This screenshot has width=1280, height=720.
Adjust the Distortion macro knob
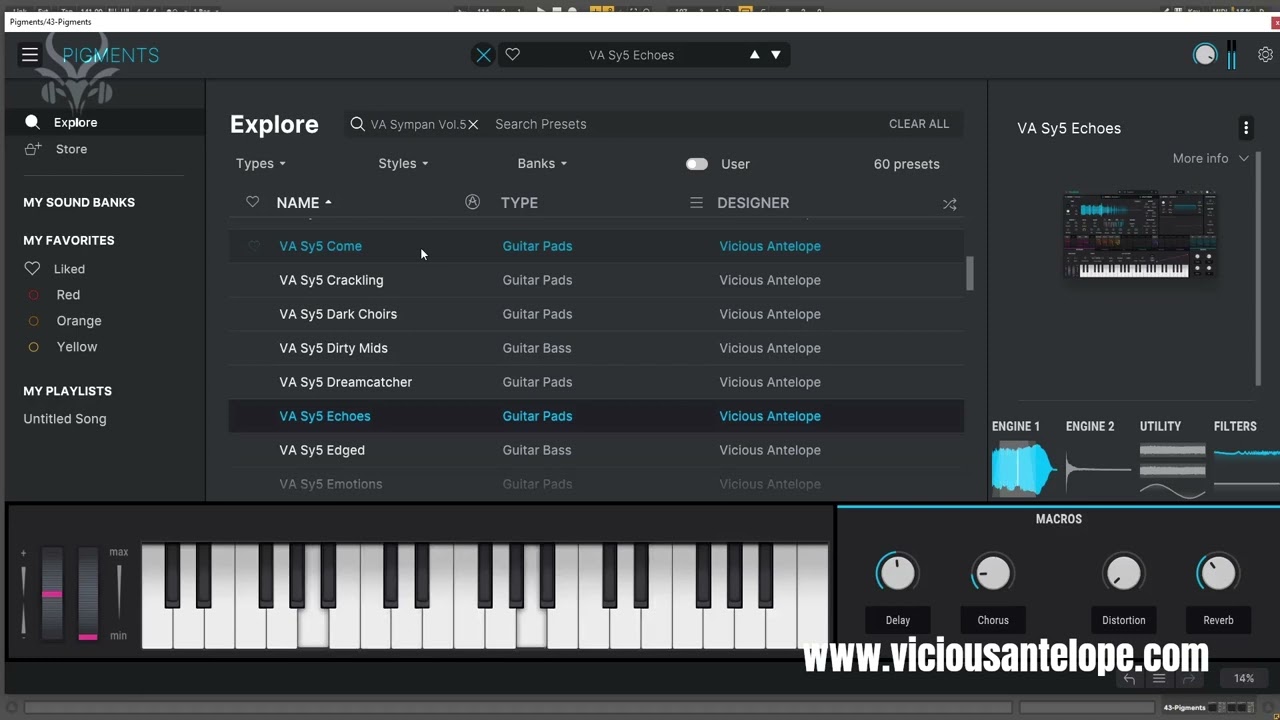tap(1123, 573)
